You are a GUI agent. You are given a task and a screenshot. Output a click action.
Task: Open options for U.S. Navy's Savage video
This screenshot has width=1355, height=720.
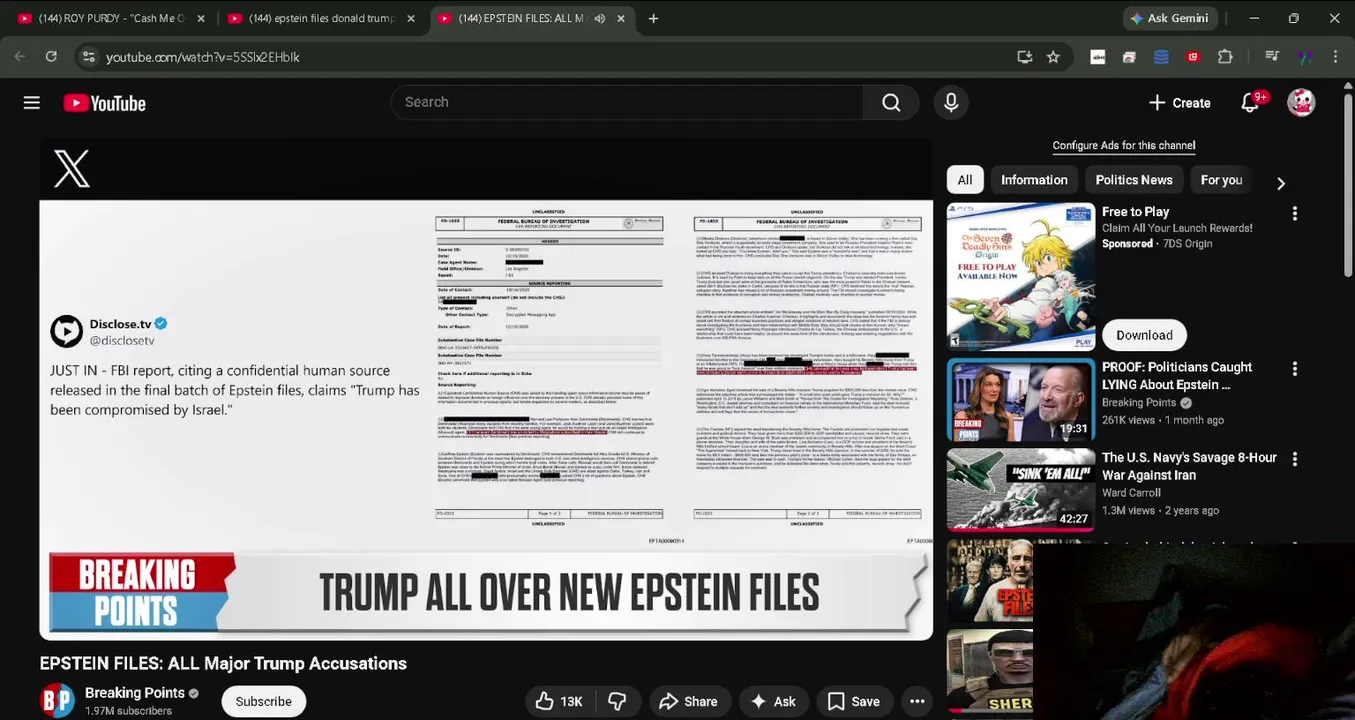pyautogui.click(x=1295, y=459)
